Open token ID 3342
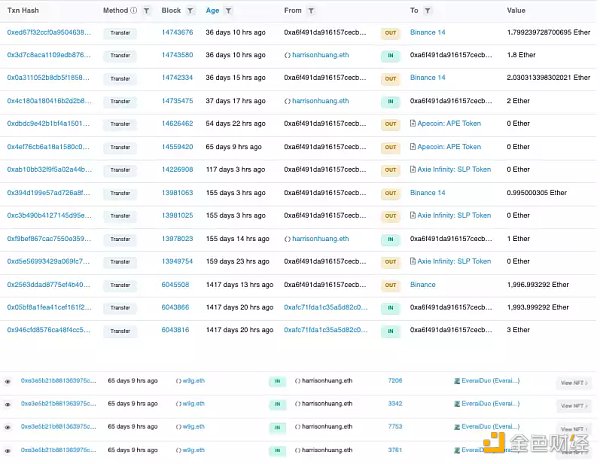 395,404
